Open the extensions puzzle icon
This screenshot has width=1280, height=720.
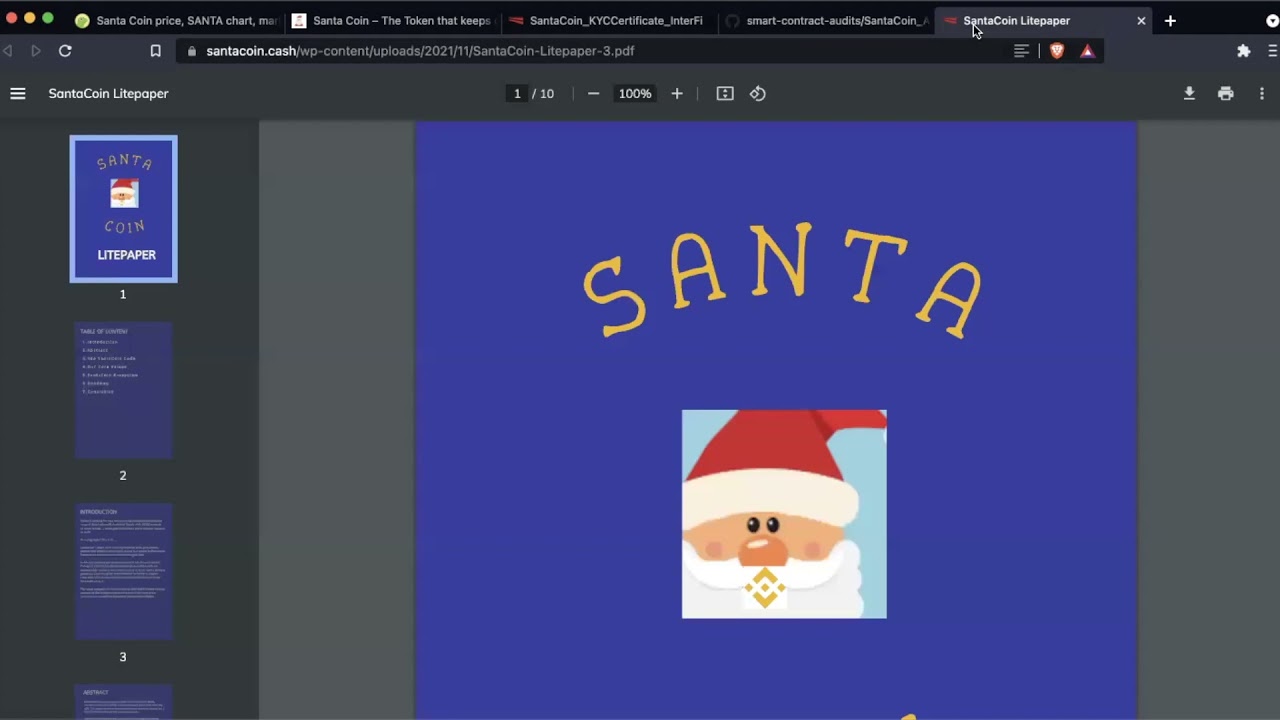pyautogui.click(x=1244, y=51)
